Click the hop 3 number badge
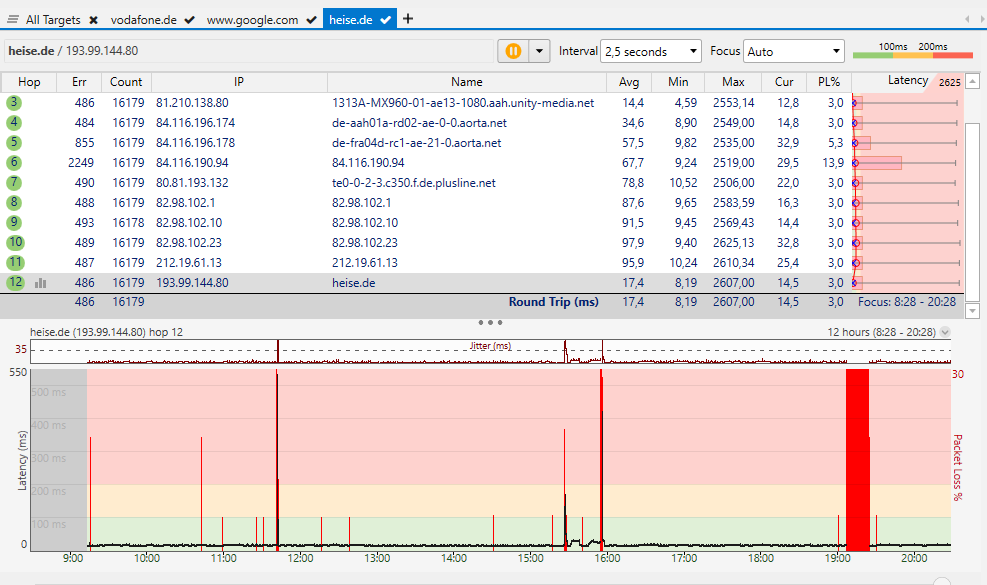This screenshot has height=585, width=987. coord(14,102)
